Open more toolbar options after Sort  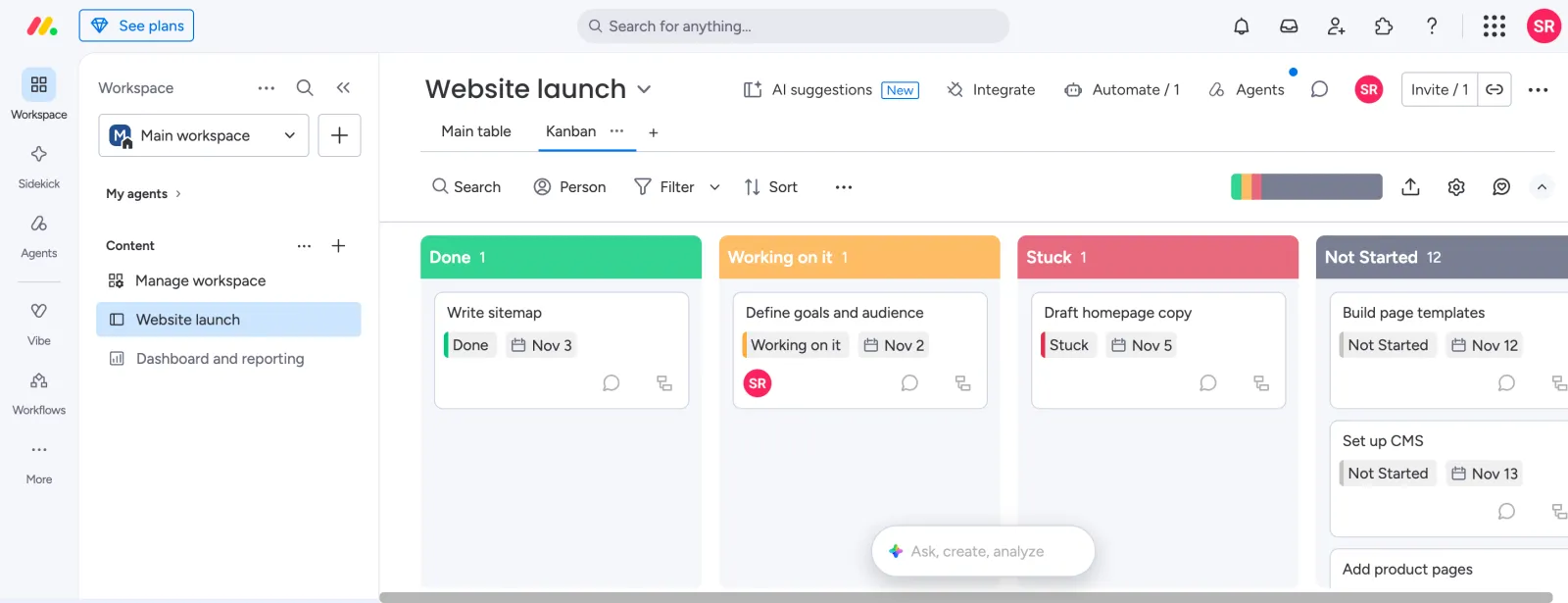tap(843, 186)
